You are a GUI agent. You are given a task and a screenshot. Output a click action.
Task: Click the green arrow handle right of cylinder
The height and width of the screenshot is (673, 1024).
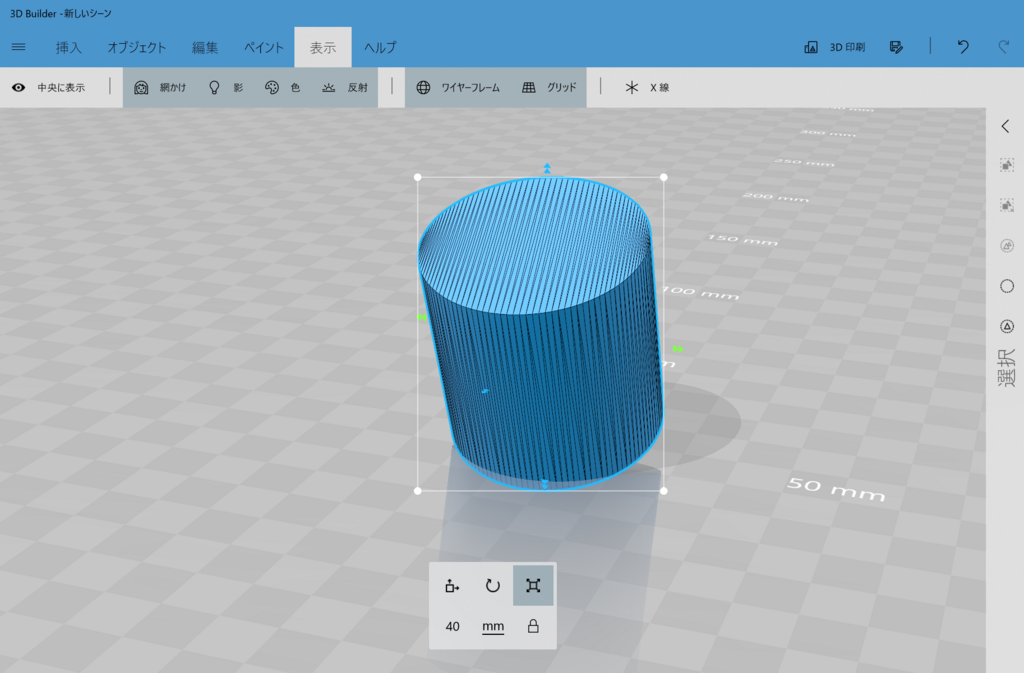point(678,349)
